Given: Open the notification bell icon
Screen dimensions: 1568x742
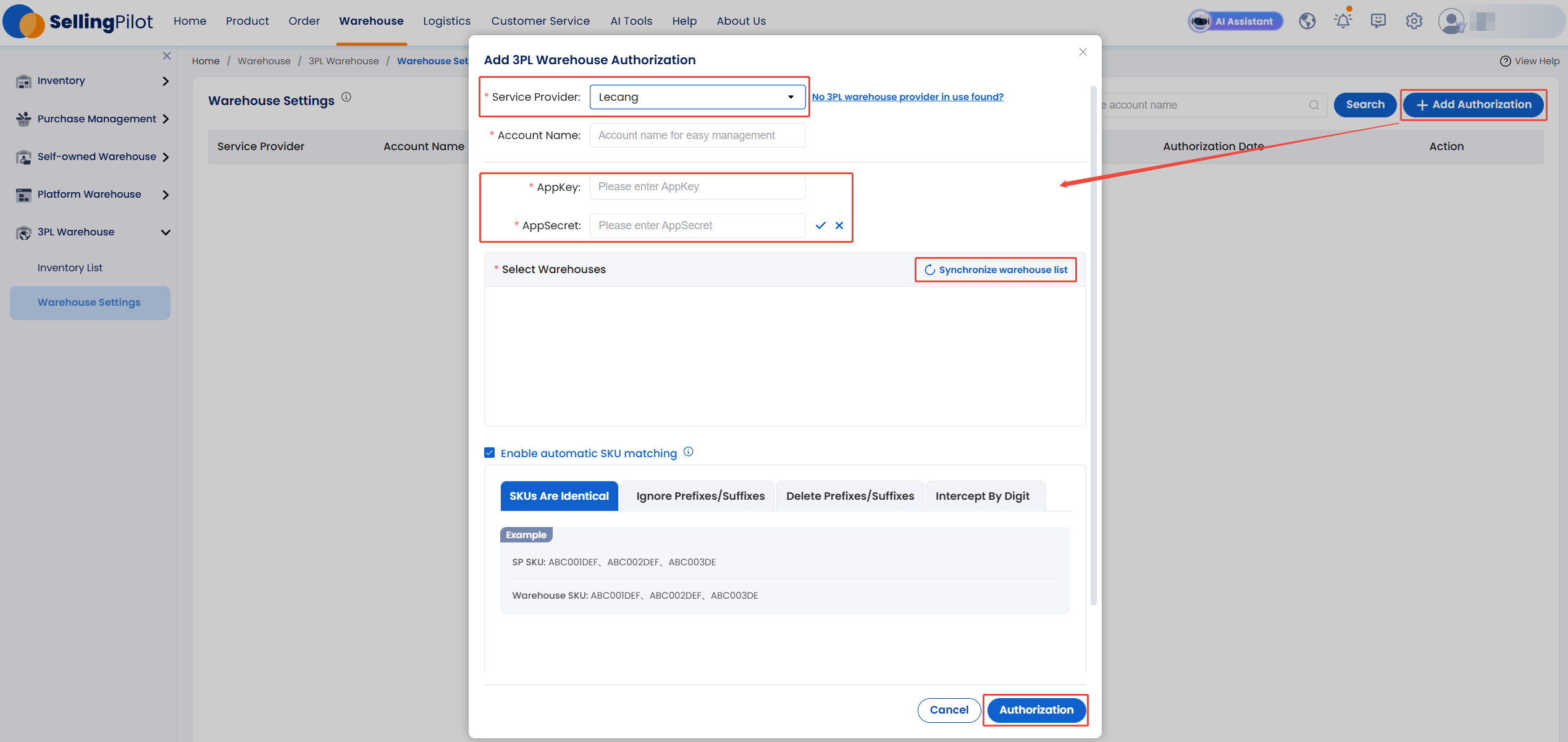Looking at the screenshot, I should click(1343, 21).
